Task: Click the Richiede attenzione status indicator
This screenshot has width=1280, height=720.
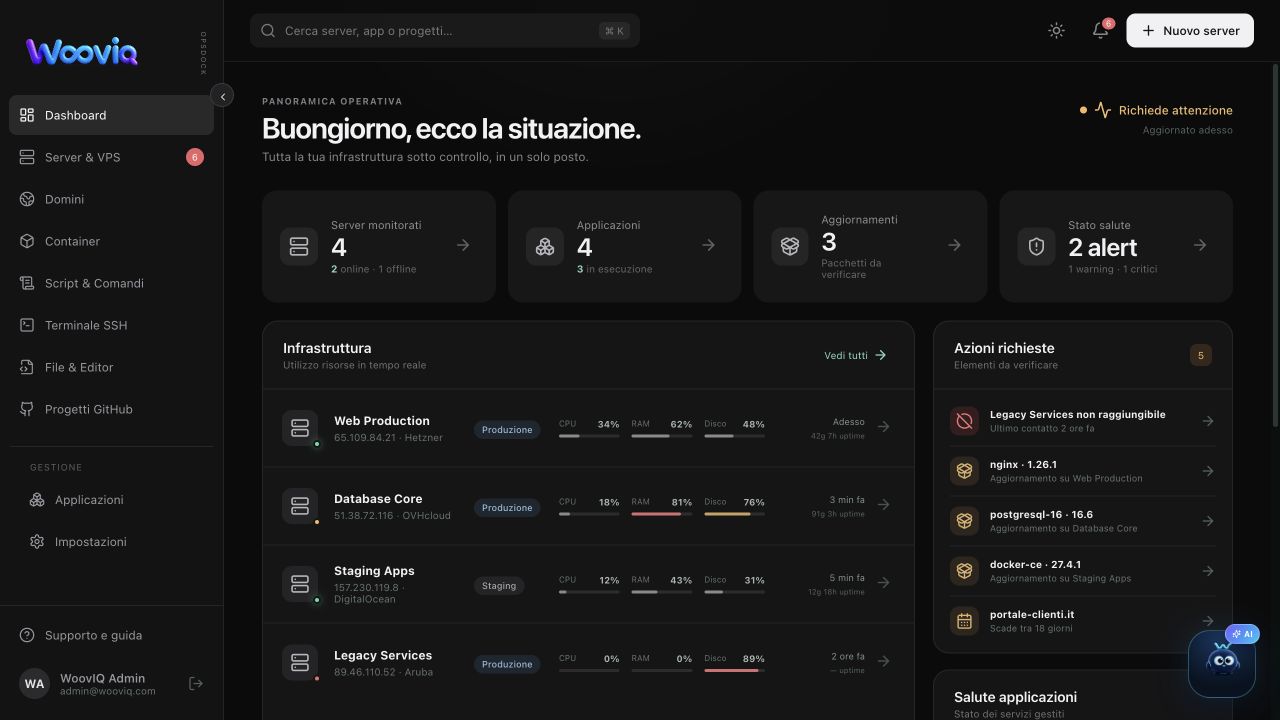Action: 1156,110
